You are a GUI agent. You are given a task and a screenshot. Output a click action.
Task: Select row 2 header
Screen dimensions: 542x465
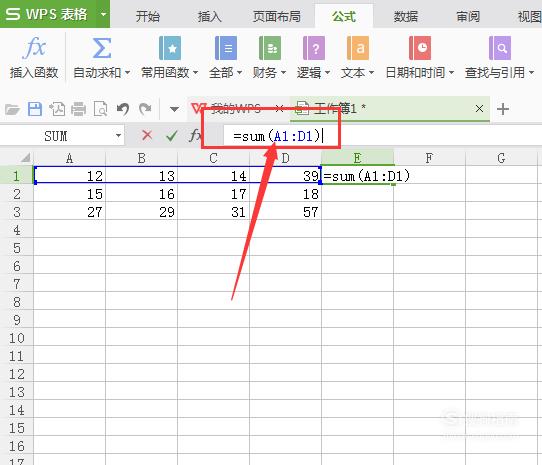coord(17,194)
